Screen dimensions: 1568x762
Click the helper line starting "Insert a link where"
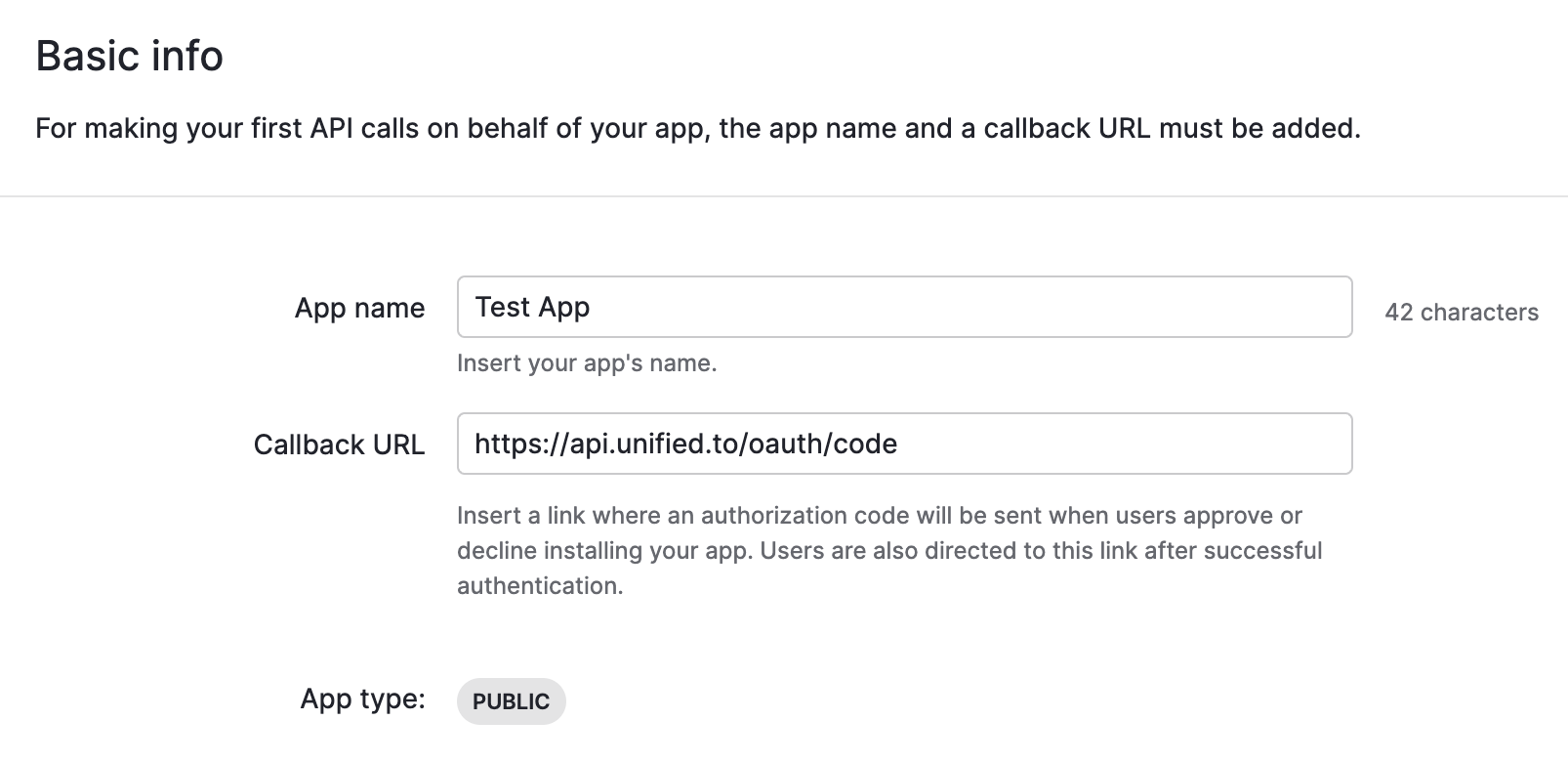point(879,516)
